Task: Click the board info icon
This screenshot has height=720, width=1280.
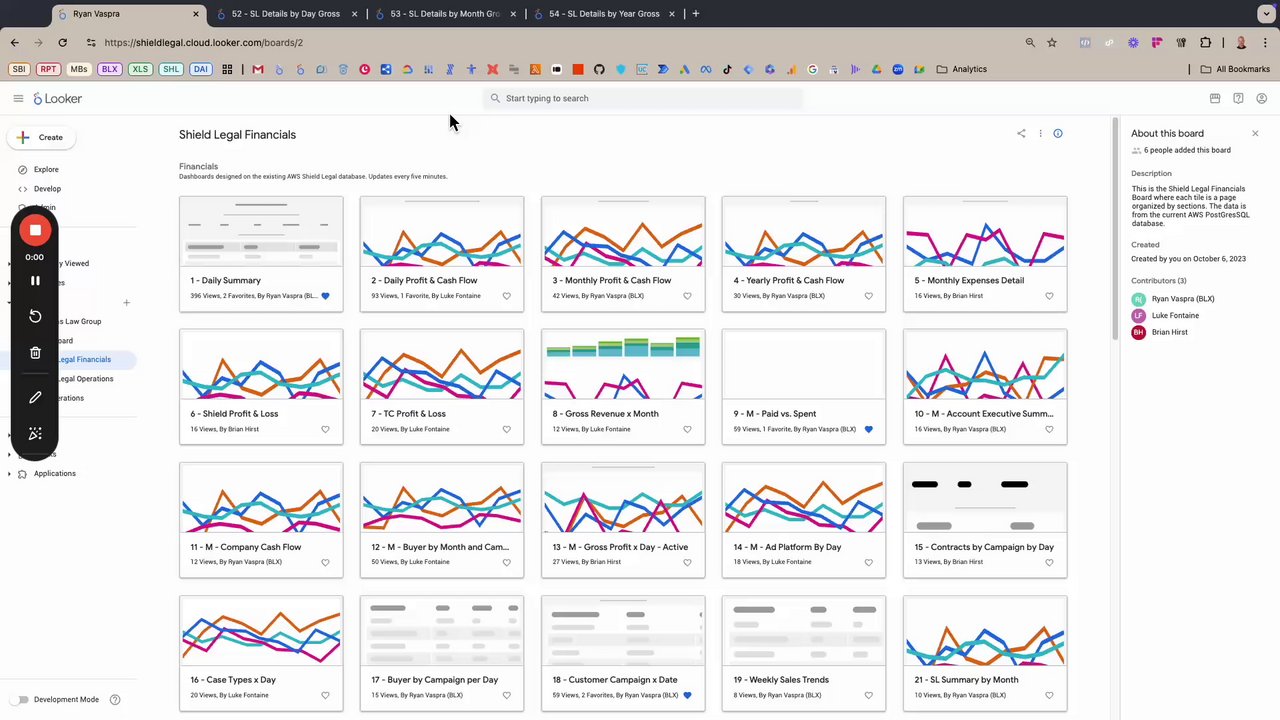Action: click(1058, 133)
